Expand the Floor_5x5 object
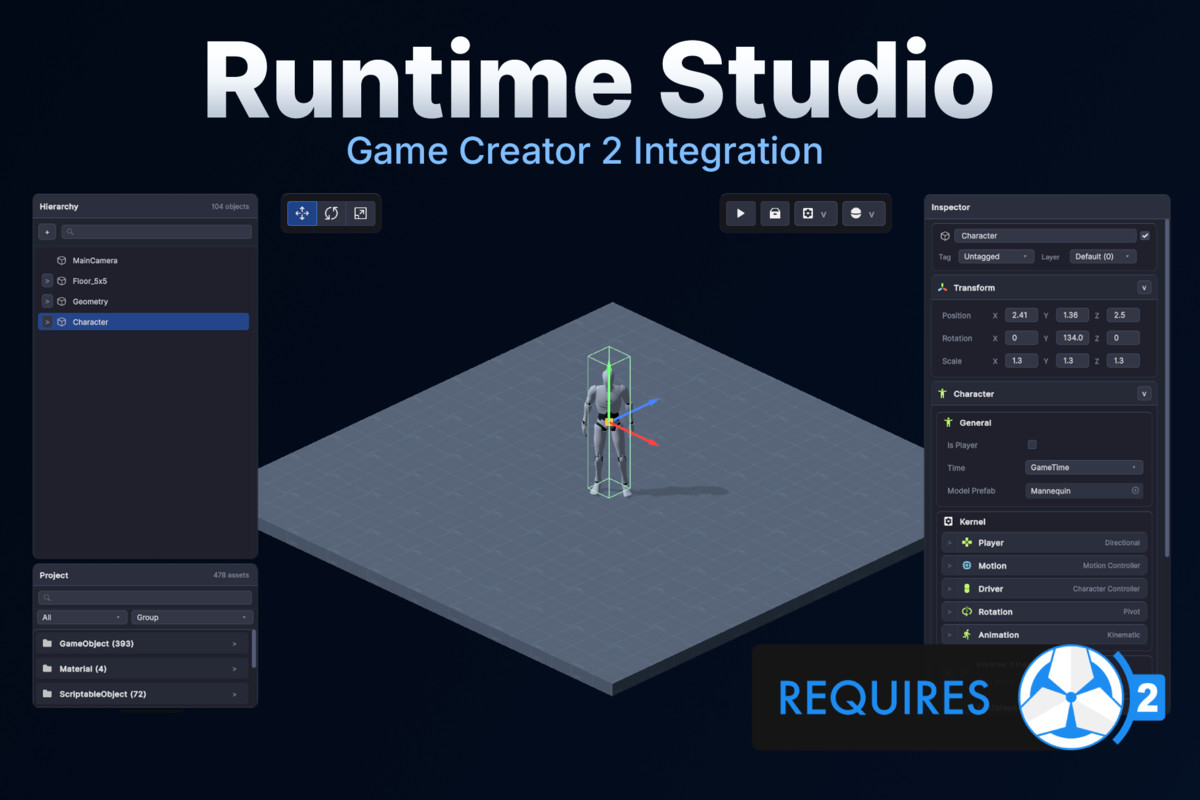The width and height of the screenshot is (1200, 800). tap(47, 281)
